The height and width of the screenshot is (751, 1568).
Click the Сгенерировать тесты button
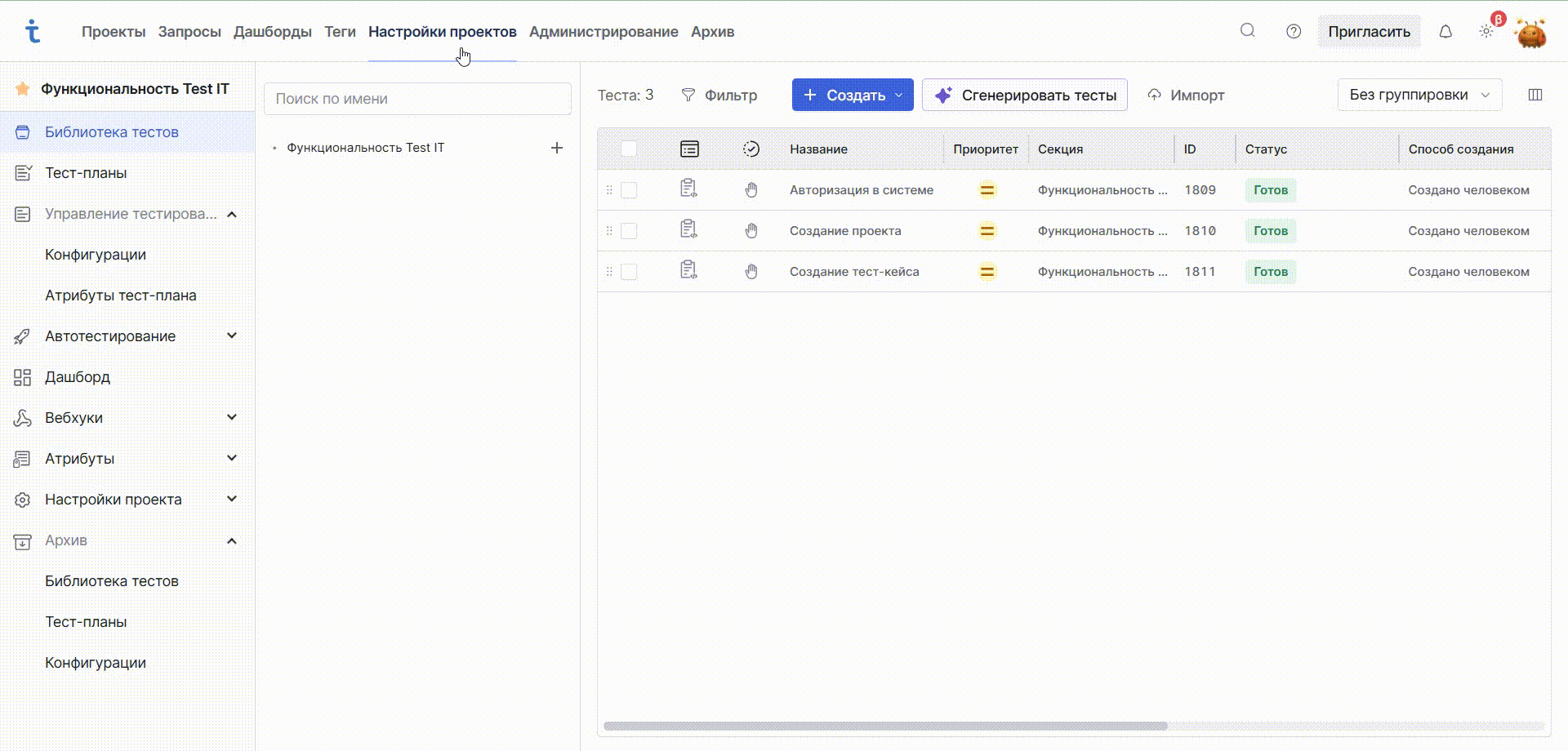[1024, 95]
